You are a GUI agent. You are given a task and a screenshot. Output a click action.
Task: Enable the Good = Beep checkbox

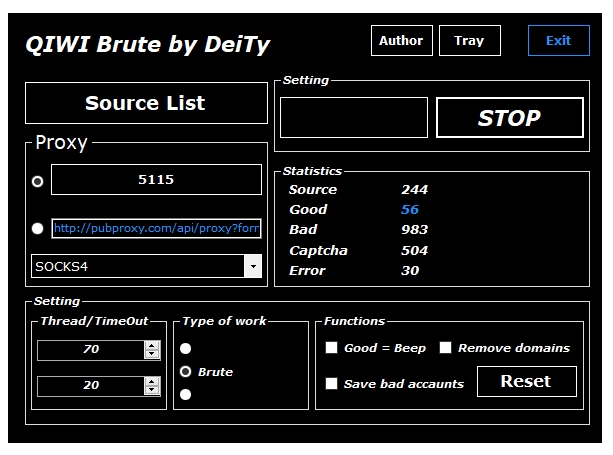[331, 348]
